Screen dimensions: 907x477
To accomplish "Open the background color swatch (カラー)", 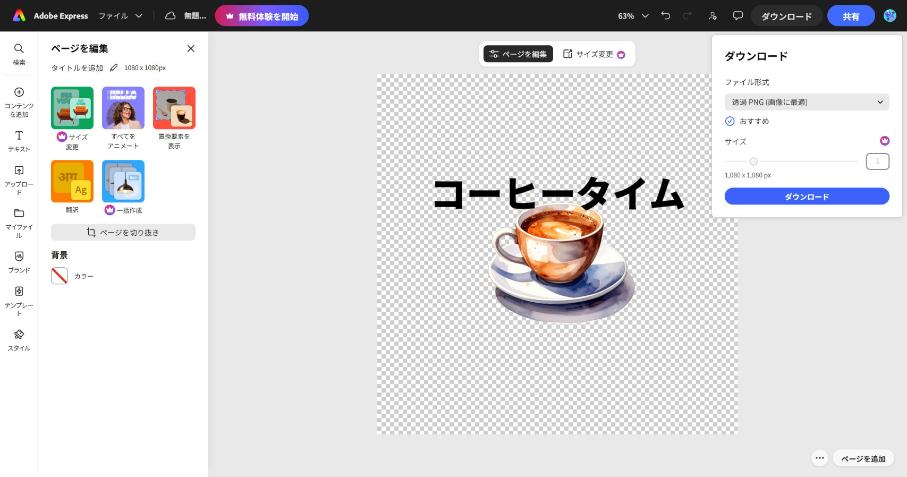I will click(60, 276).
